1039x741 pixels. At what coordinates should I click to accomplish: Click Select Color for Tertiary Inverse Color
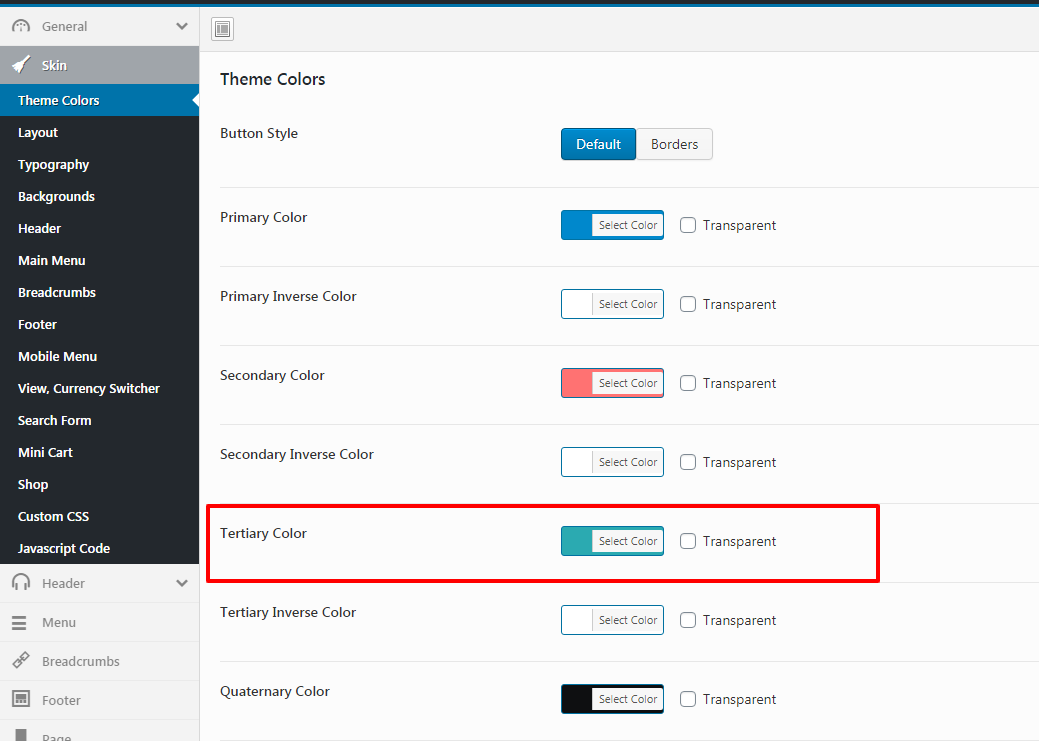click(x=628, y=620)
